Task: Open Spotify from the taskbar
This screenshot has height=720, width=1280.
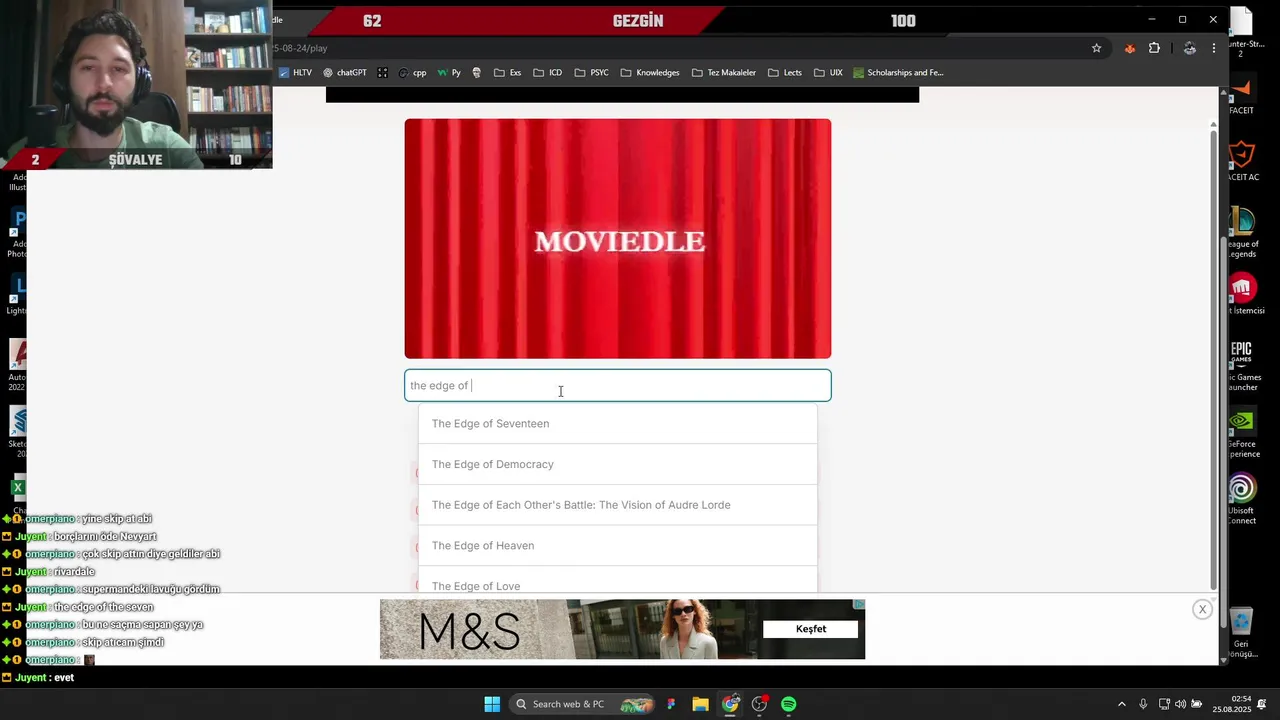Action: point(789,704)
